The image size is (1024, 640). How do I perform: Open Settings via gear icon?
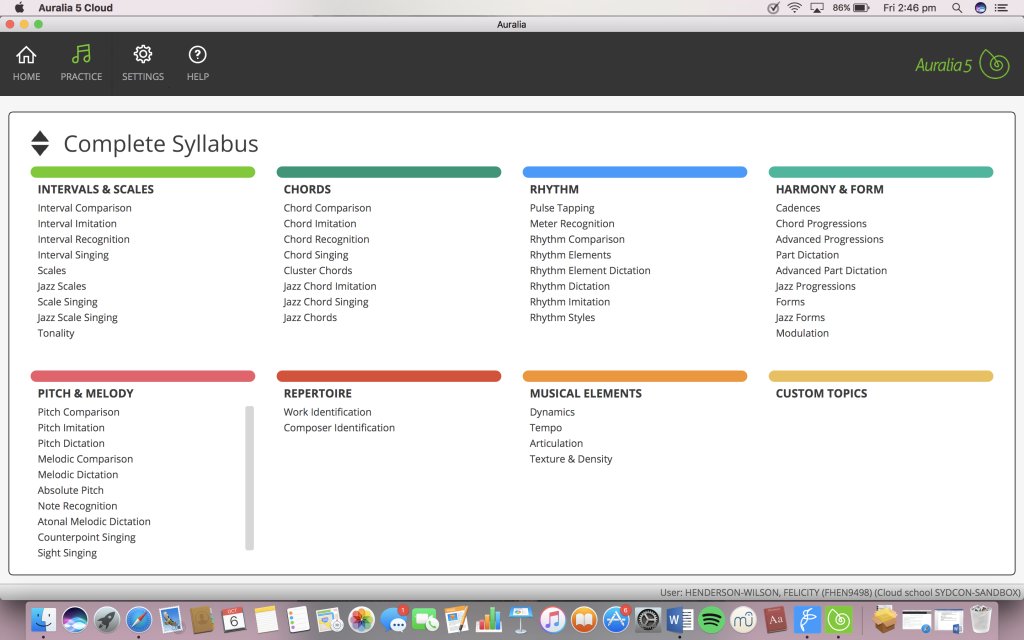point(142,63)
